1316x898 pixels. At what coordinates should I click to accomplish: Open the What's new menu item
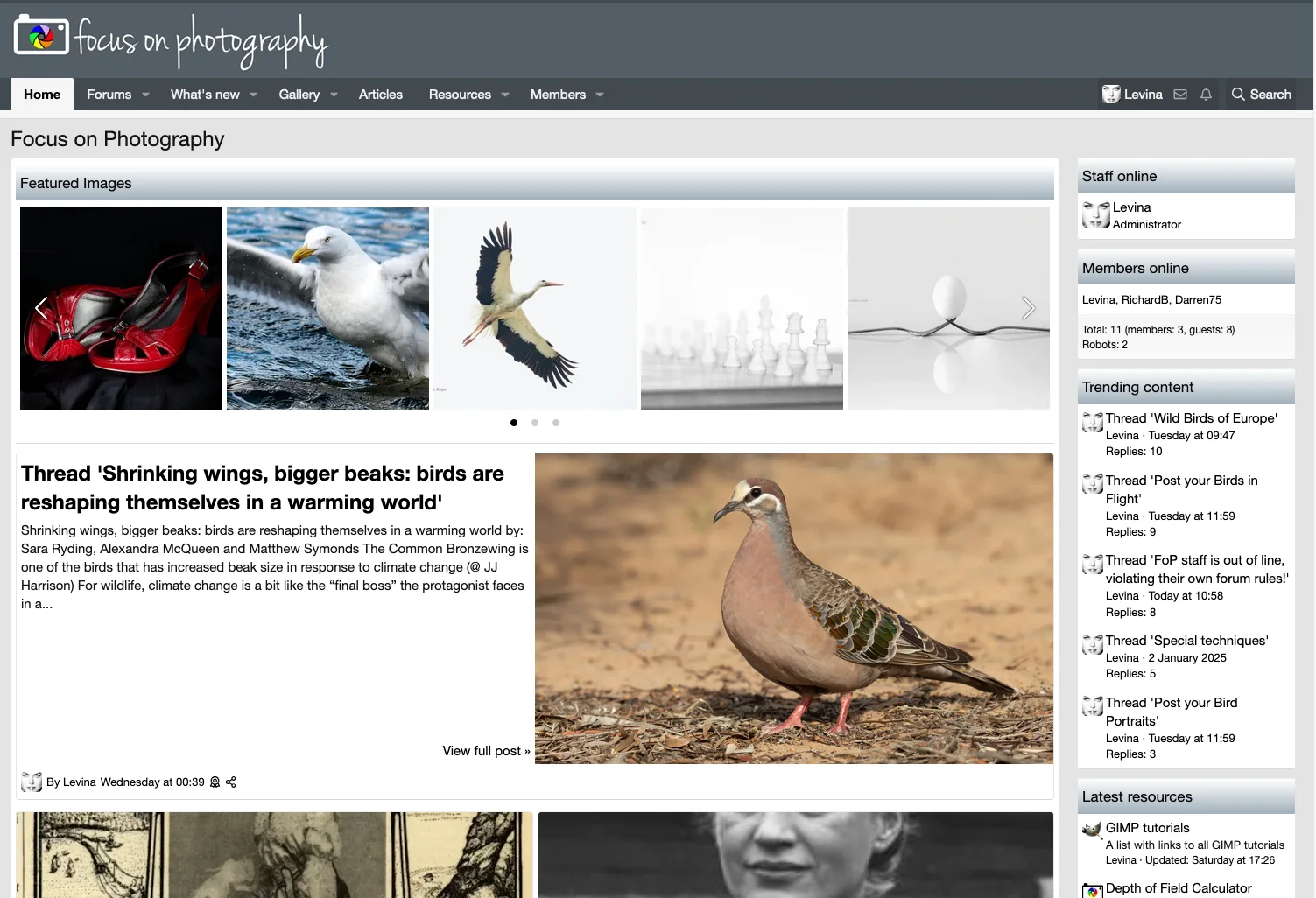[205, 95]
